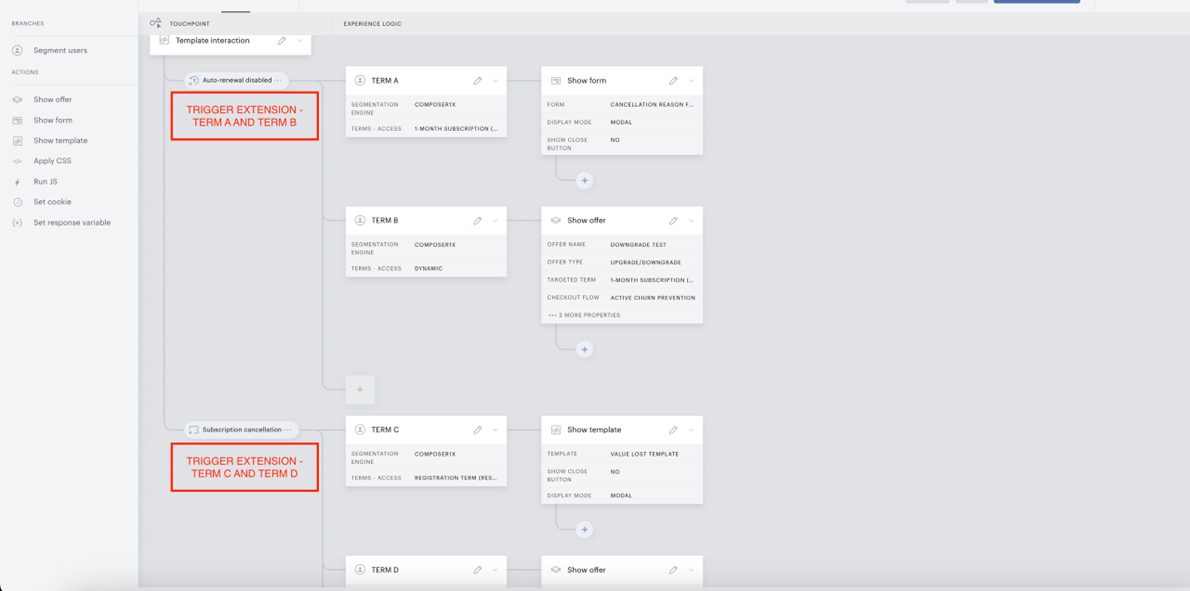Viewport: 1190px width, 591px height.
Task: Click the pencil icon on TERM B
Action: 478,221
